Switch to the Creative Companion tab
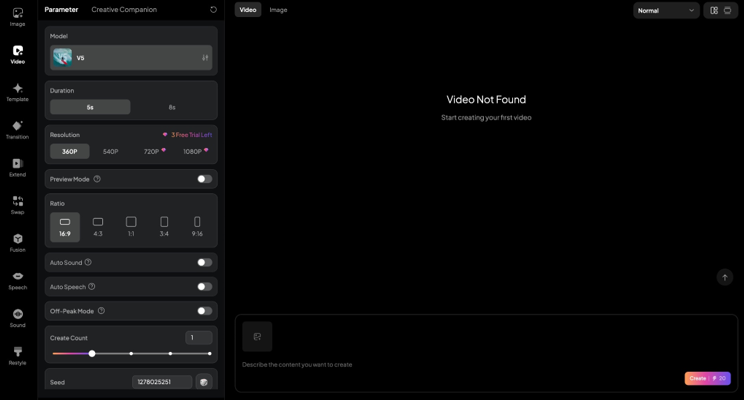744x400 pixels. coord(124,10)
